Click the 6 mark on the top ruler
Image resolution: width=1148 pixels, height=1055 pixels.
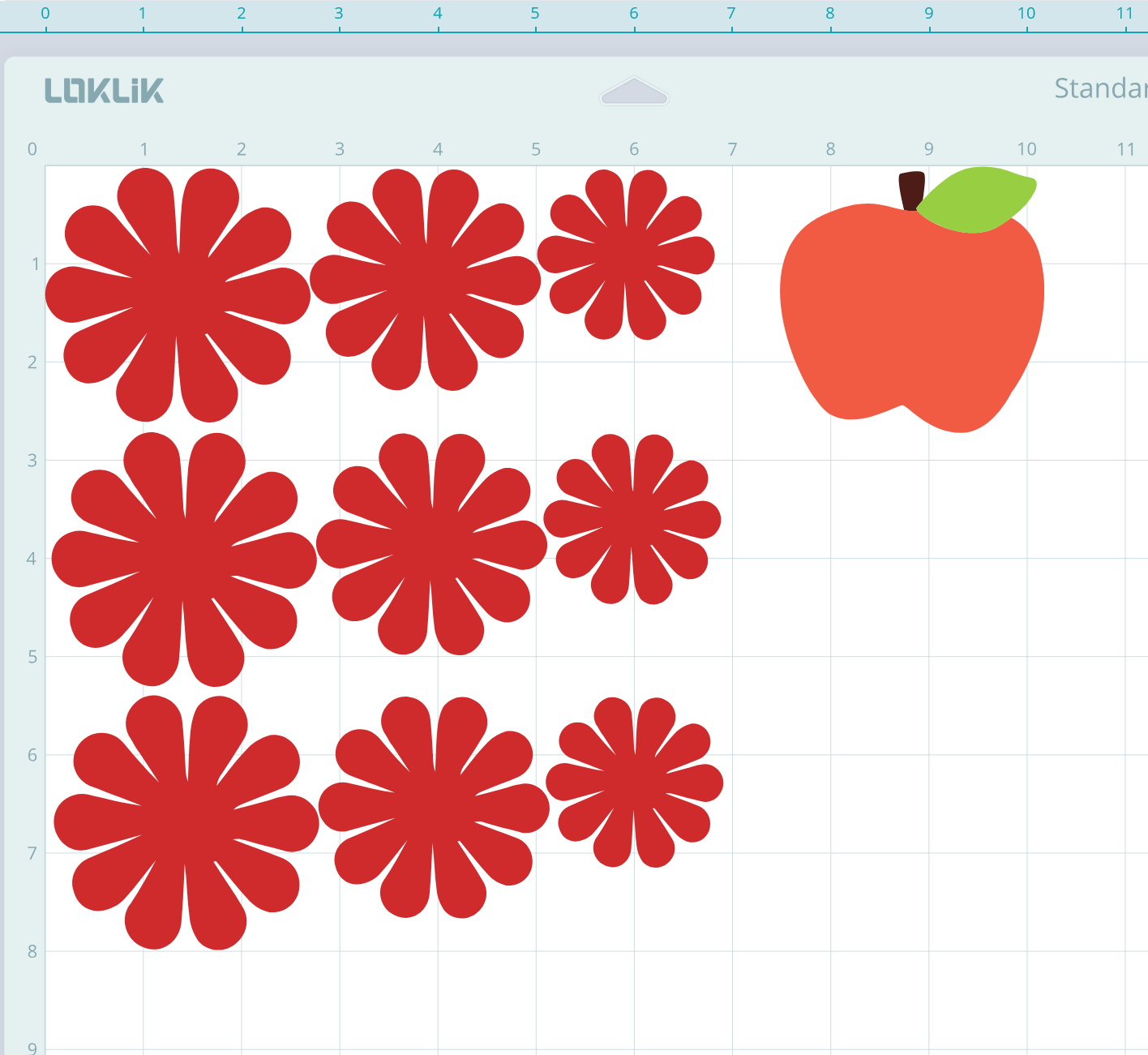(634, 14)
